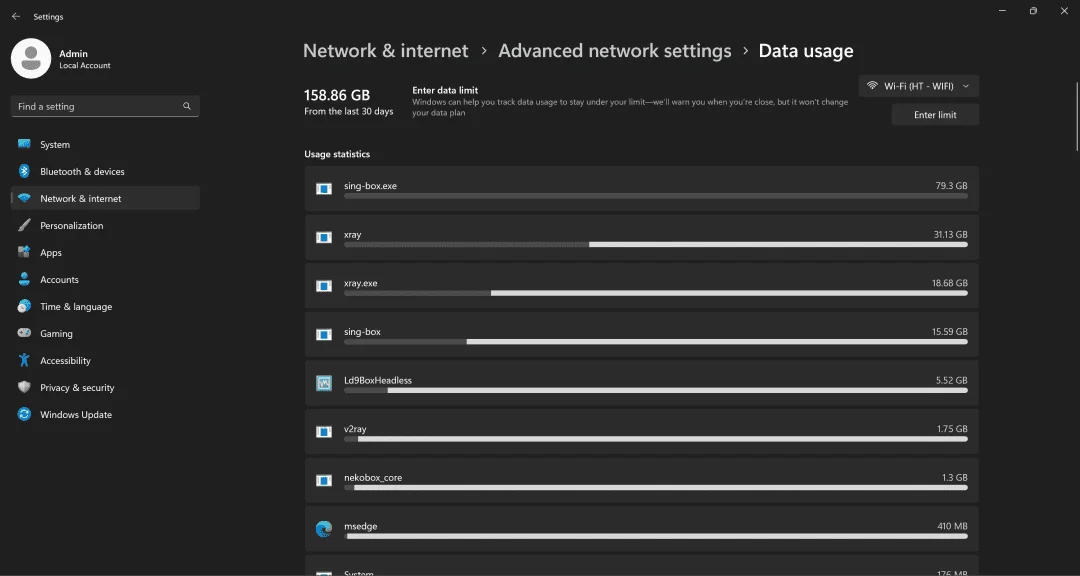Click the 1.3 GB value for nekobox_core
The image size is (1080, 576).
point(955,477)
